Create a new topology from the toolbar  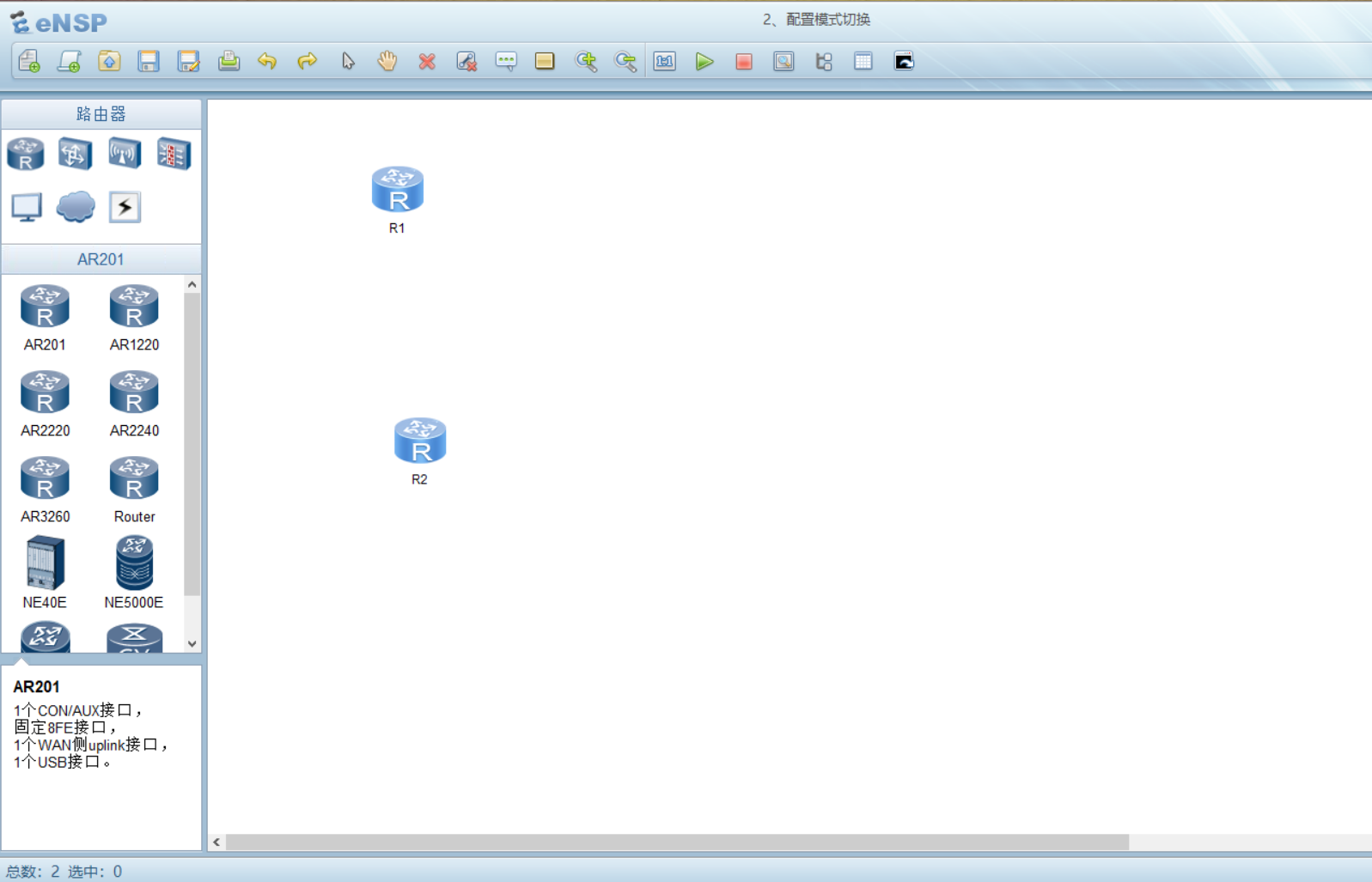[29, 61]
